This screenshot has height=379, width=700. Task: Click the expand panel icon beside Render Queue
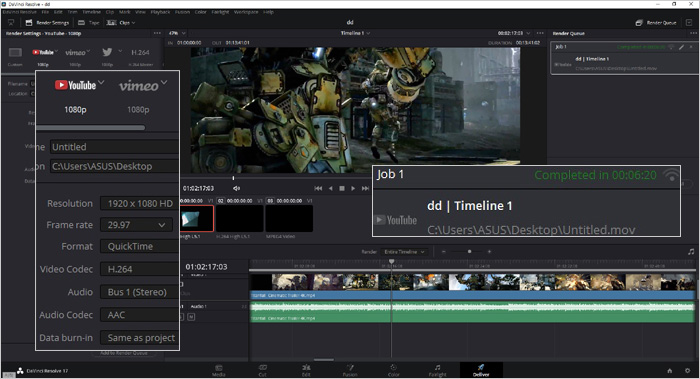point(689,22)
